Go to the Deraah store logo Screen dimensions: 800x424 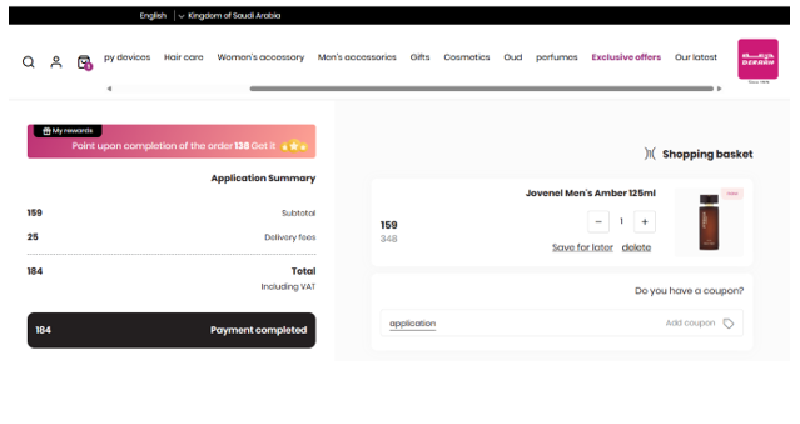pyautogui.click(x=758, y=60)
